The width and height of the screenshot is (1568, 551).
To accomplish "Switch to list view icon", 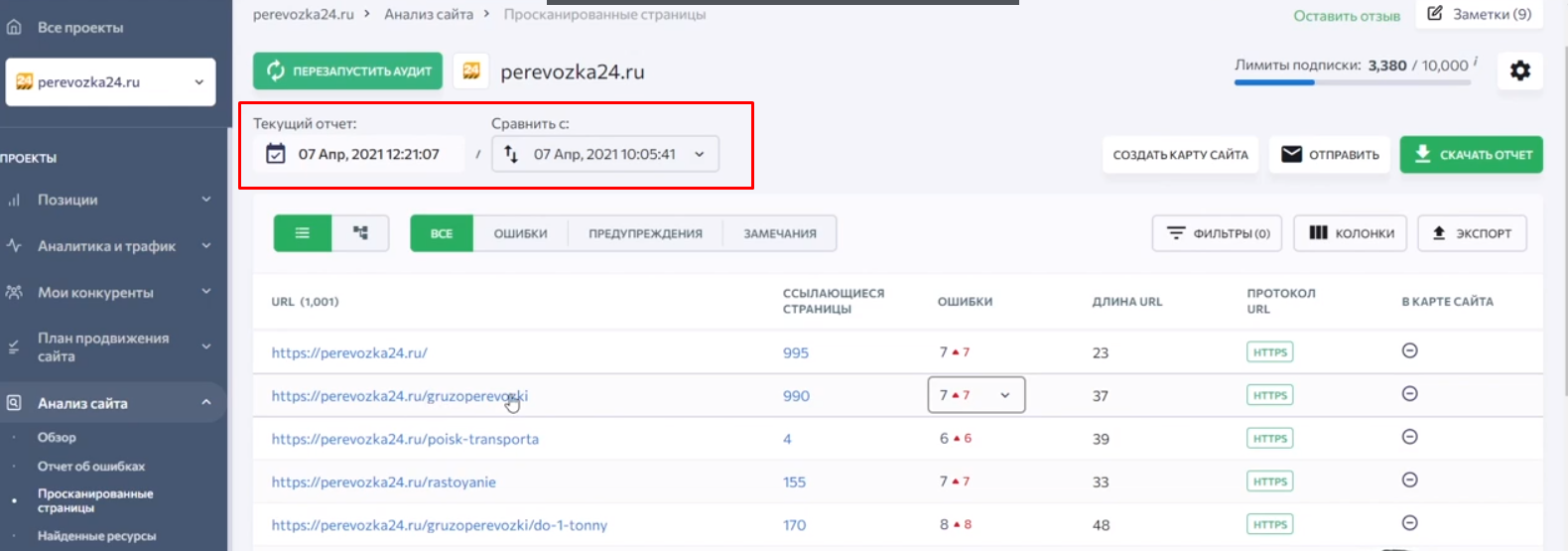I will click(x=303, y=233).
